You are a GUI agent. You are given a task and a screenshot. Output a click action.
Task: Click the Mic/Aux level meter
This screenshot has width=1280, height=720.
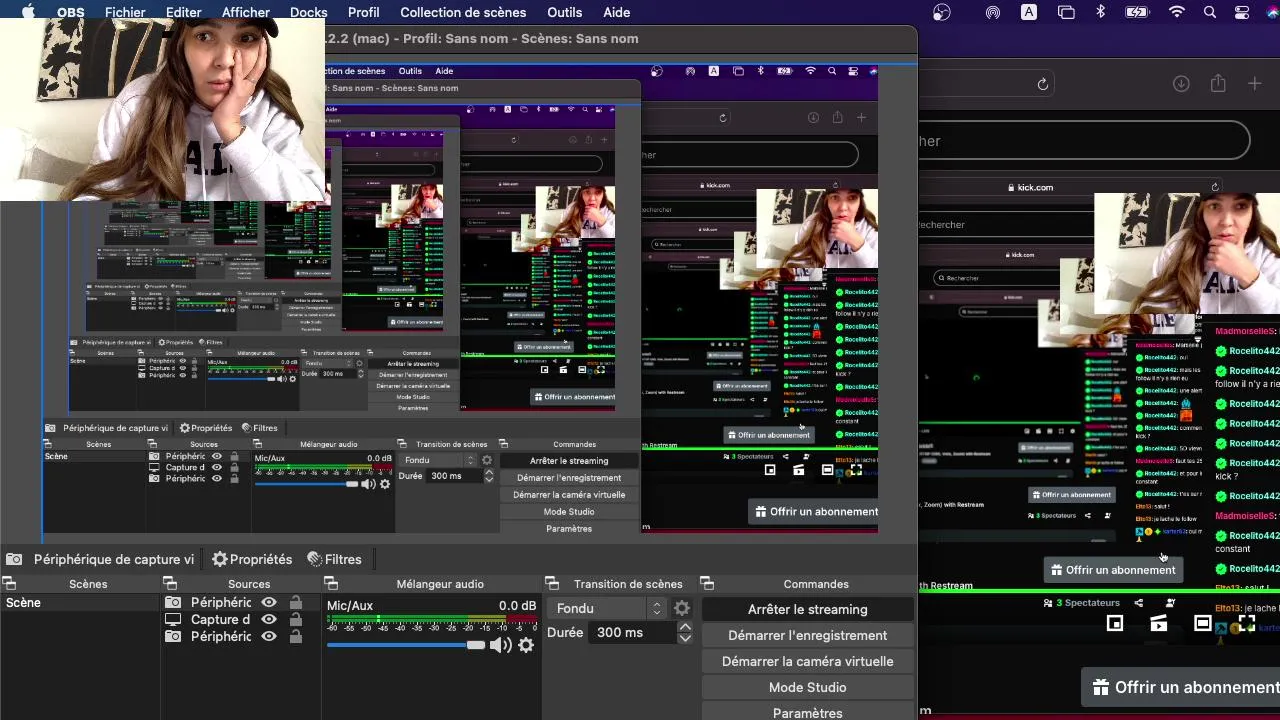(432, 620)
